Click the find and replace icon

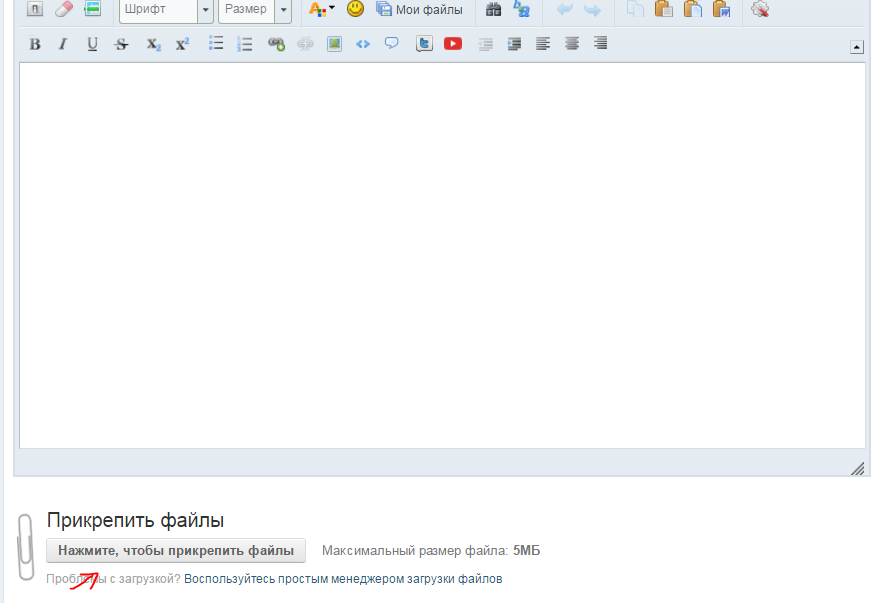[x=522, y=9]
